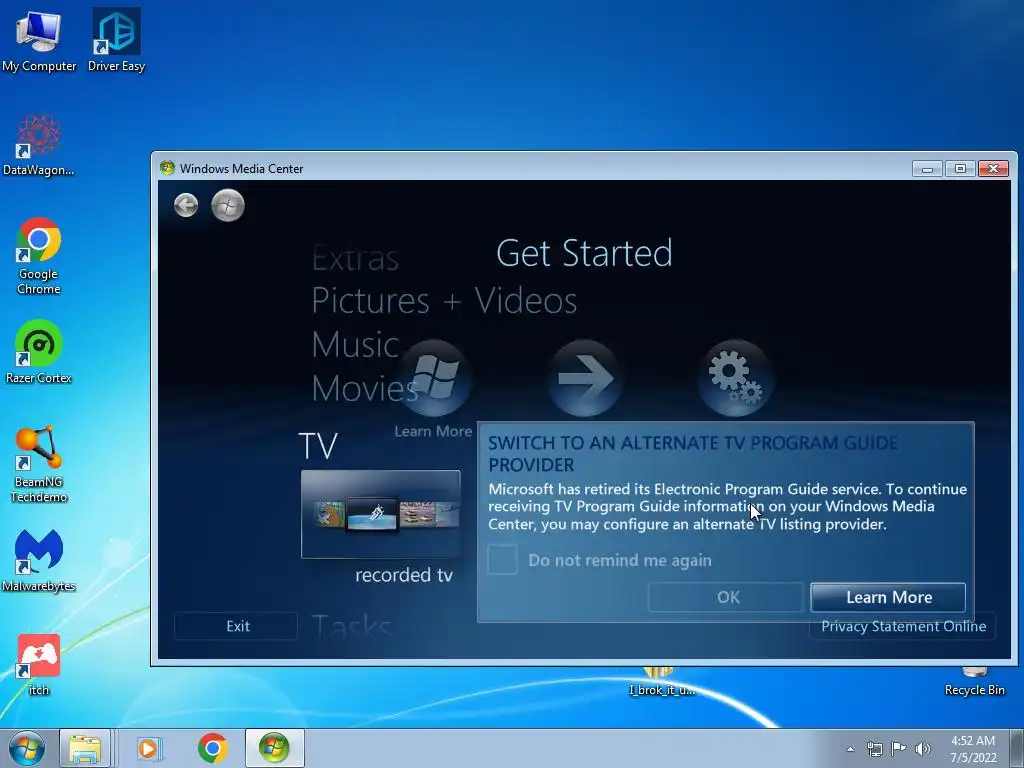Open the gears settings tile
The height and width of the screenshot is (768, 1024).
pos(735,379)
